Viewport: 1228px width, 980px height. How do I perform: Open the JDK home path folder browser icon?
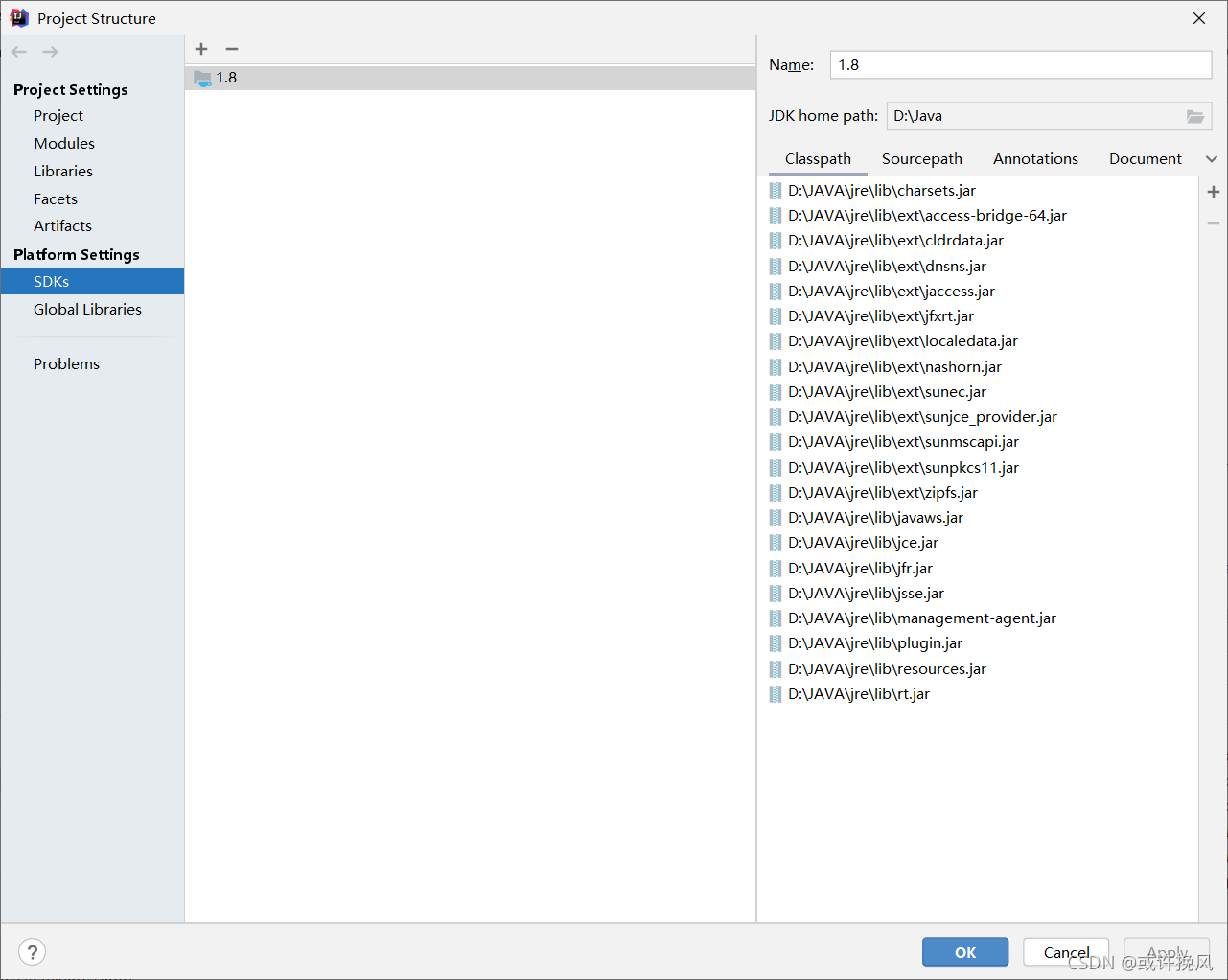tap(1194, 116)
